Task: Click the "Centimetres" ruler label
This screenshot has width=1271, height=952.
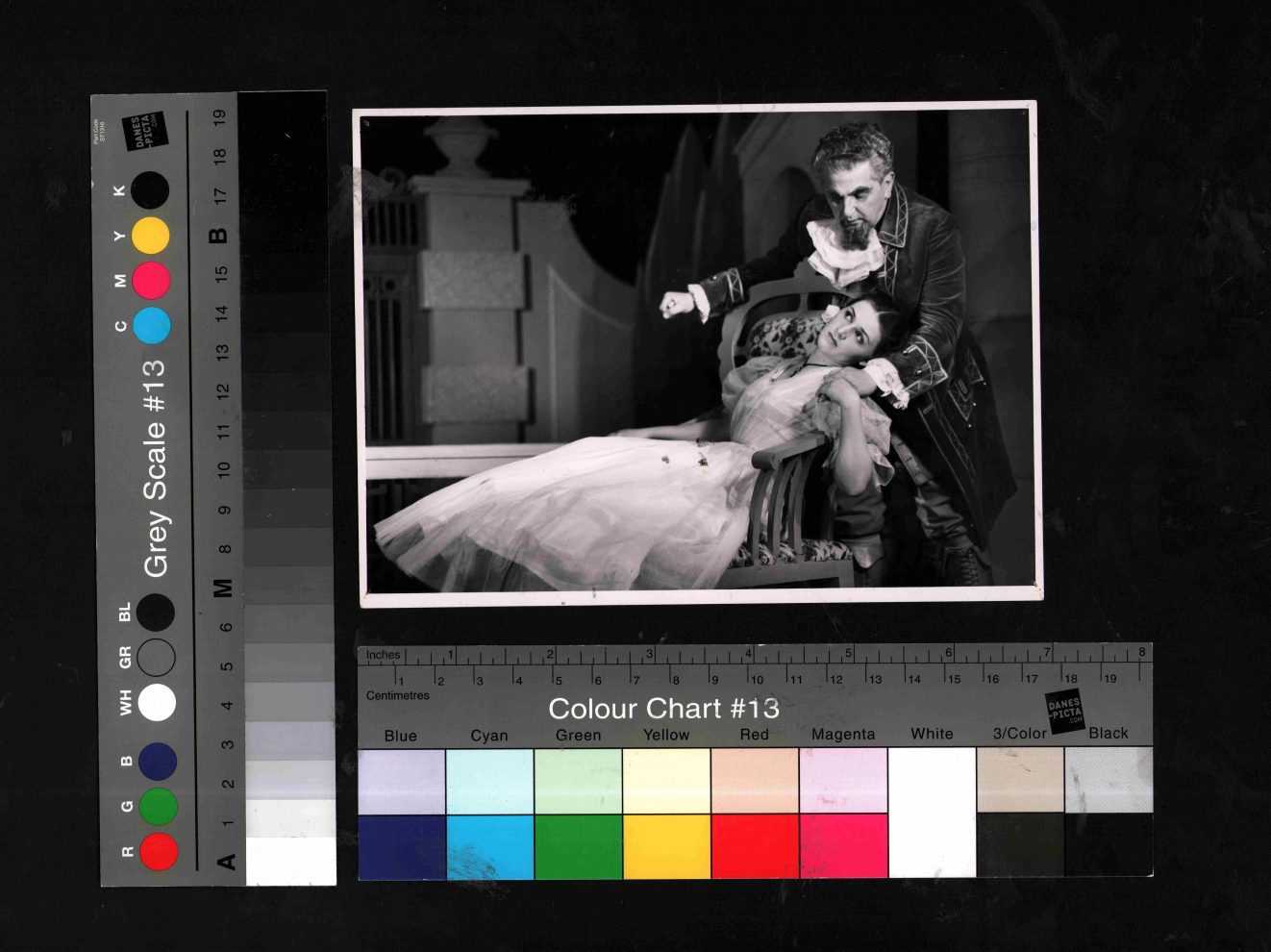Action: 398,695
